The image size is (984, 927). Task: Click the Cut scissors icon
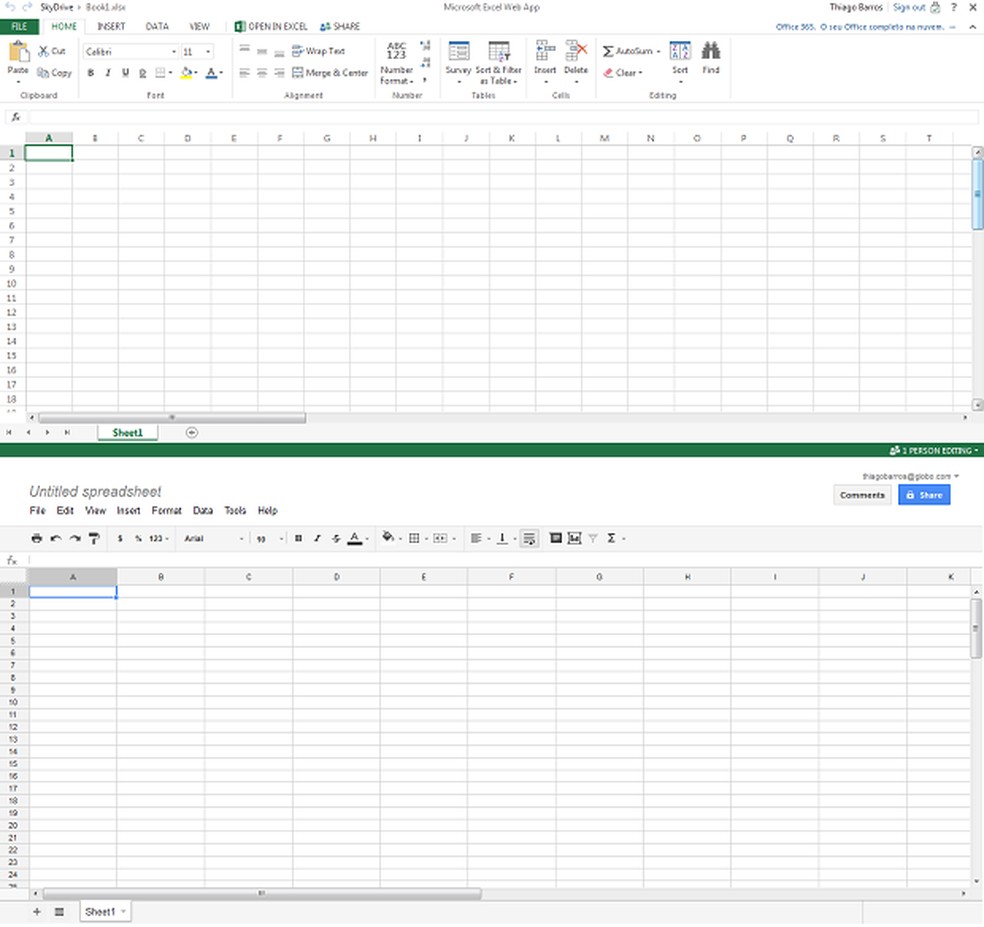point(43,51)
